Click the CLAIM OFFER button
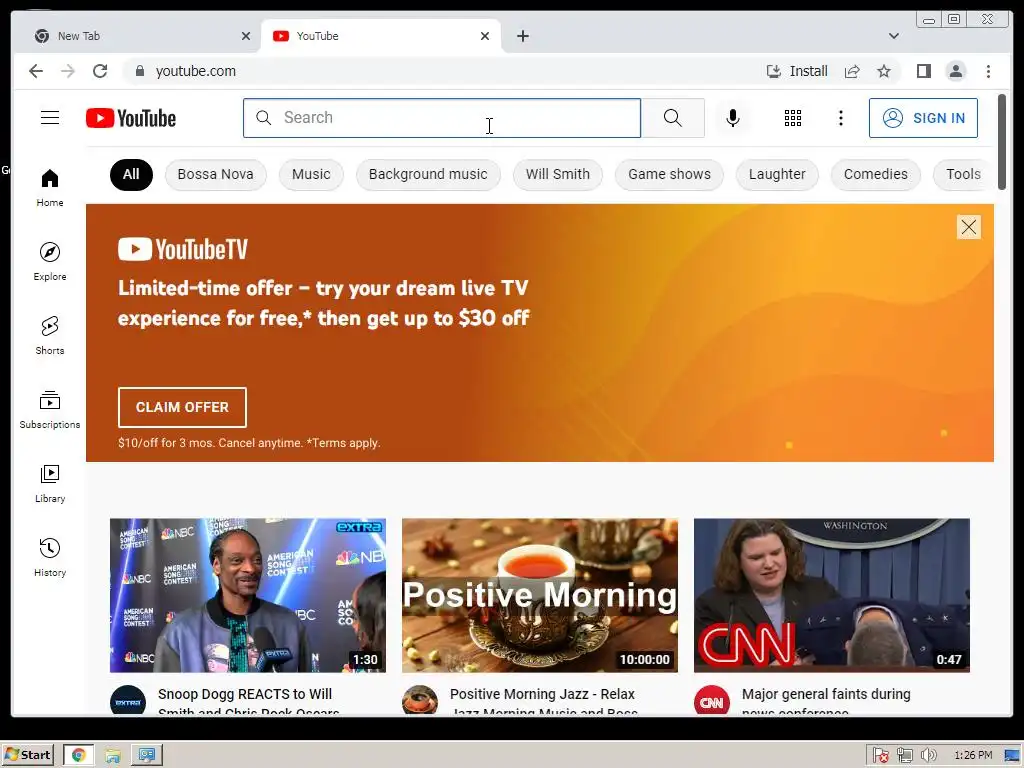The height and width of the screenshot is (768, 1024). [x=182, y=407]
